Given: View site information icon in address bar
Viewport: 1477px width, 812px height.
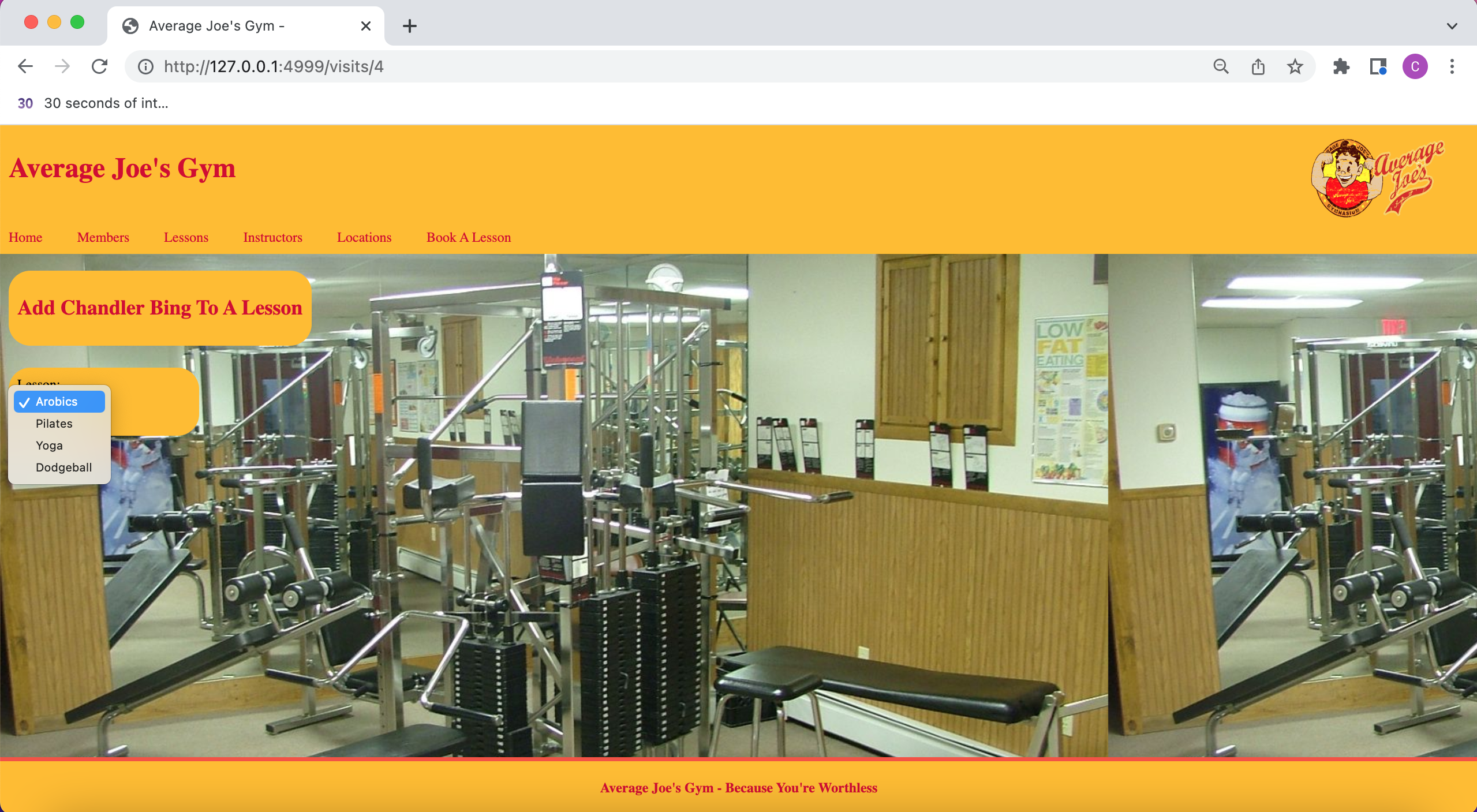Looking at the screenshot, I should (145, 67).
